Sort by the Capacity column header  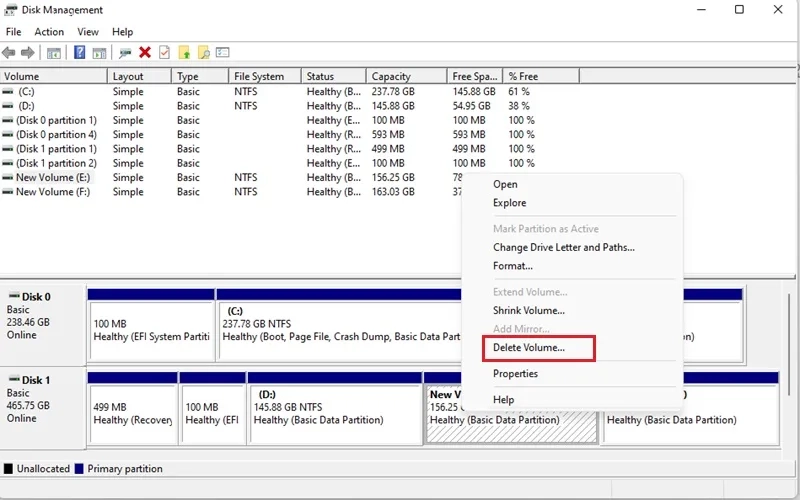407,76
